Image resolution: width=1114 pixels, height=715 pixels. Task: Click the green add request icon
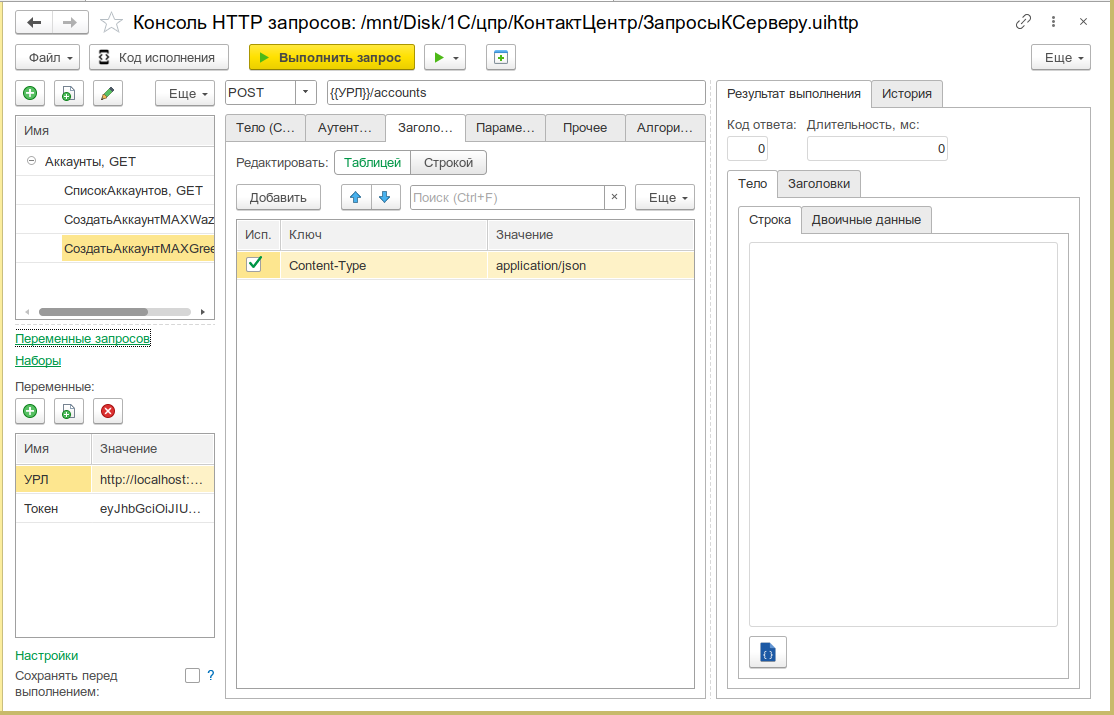point(30,93)
